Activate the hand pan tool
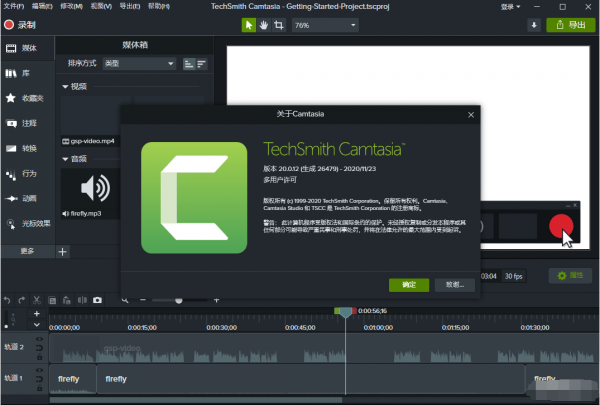Image resolution: width=600 pixels, height=405 pixels. click(x=264, y=25)
